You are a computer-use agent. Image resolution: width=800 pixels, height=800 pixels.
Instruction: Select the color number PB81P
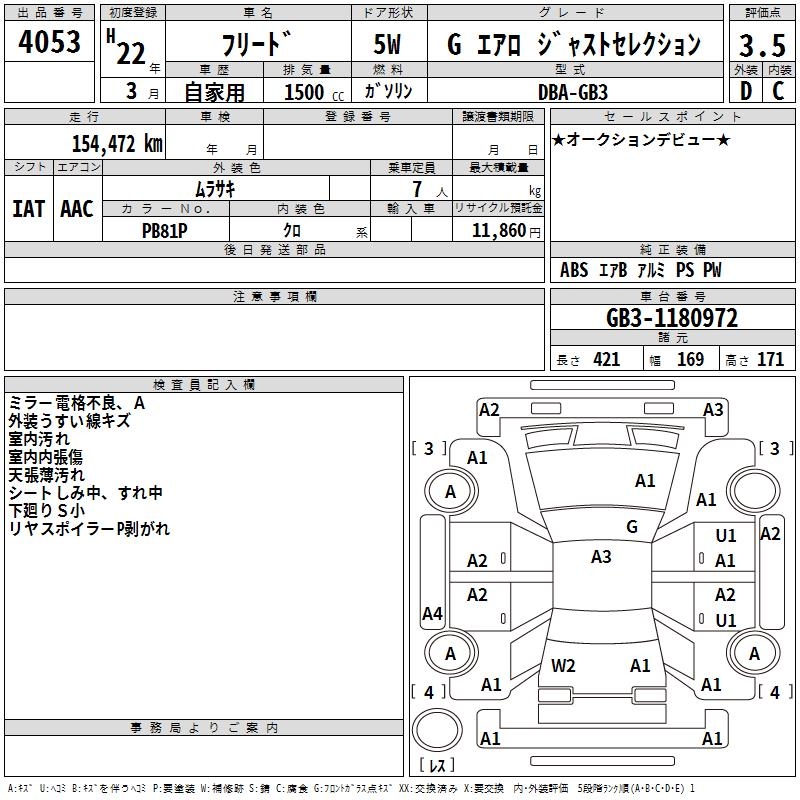click(x=165, y=231)
